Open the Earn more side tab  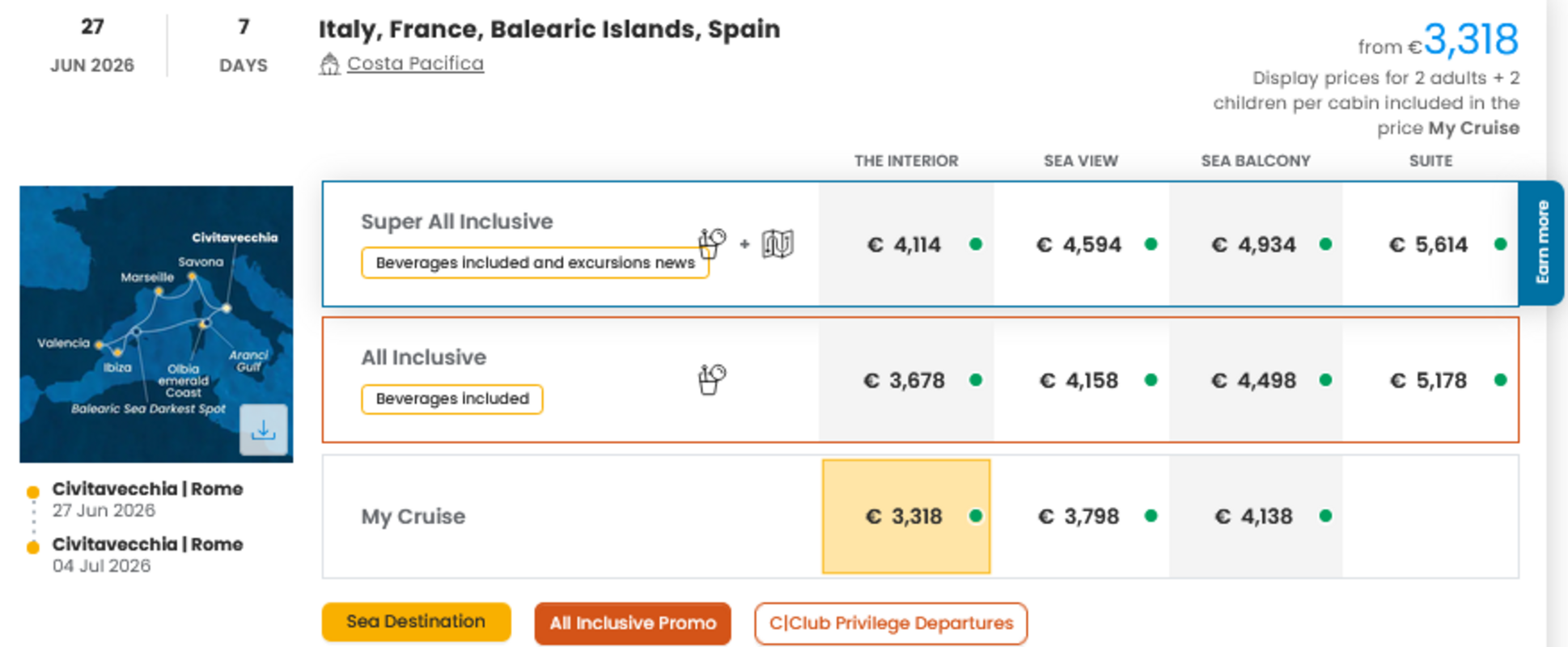coord(1542,243)
